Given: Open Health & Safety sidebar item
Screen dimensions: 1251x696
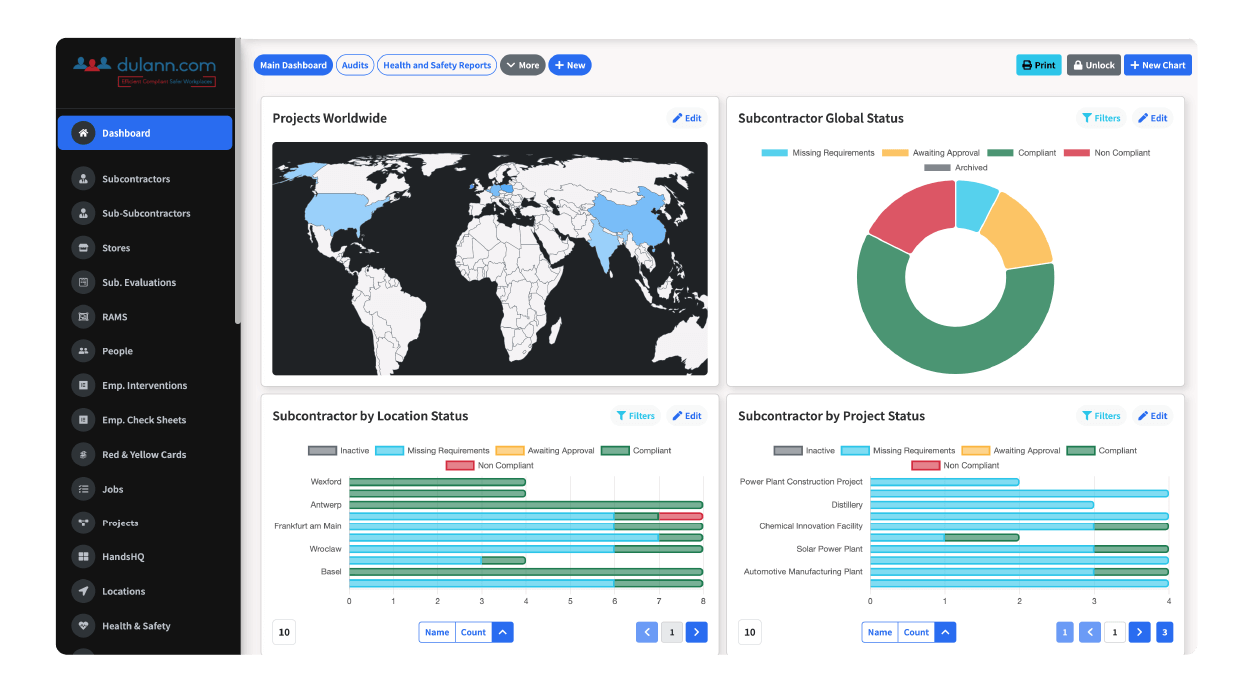Looking at the screenshot, I should [136, 626].
